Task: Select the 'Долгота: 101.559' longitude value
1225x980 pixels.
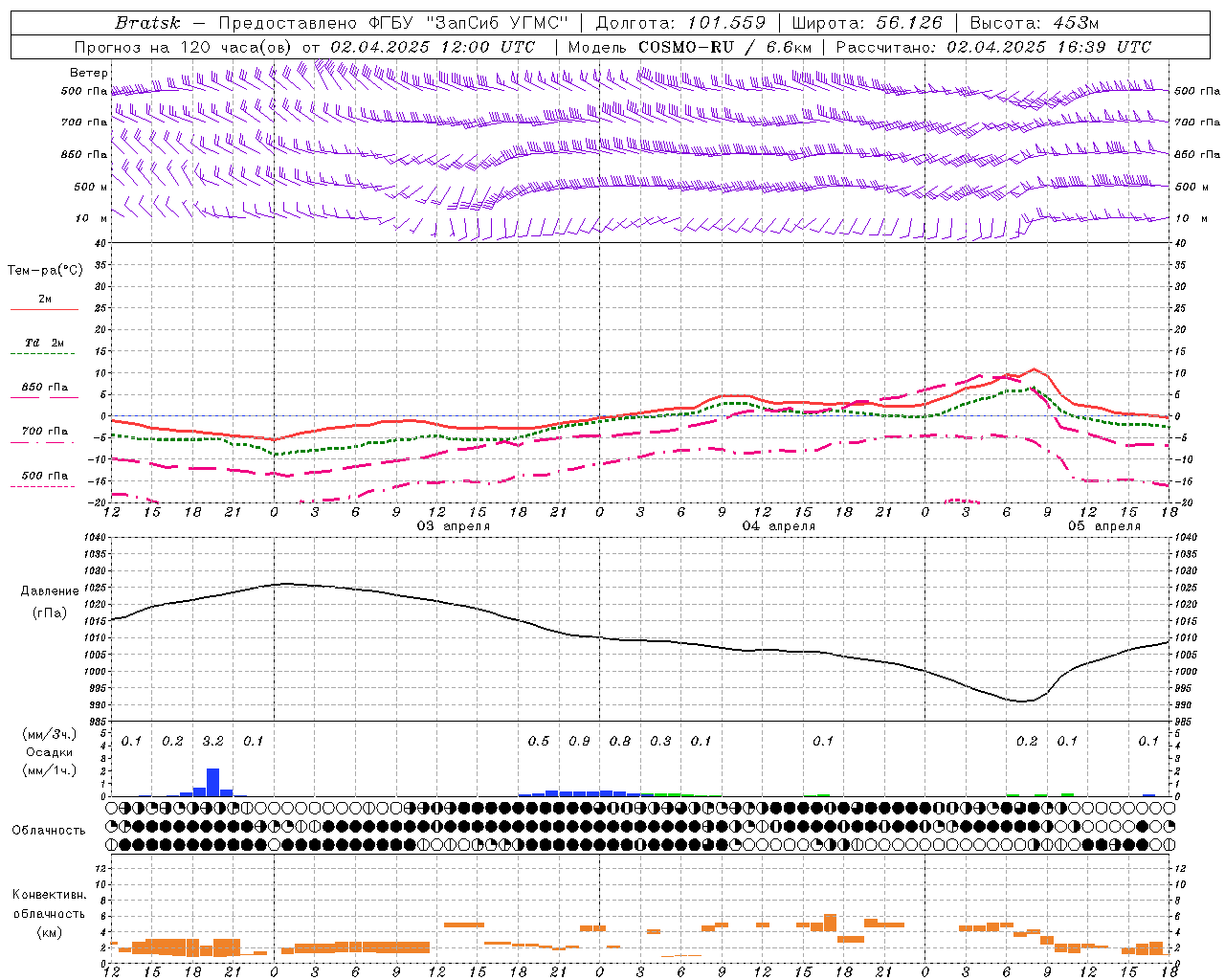Action: click(x=680, y=23)
